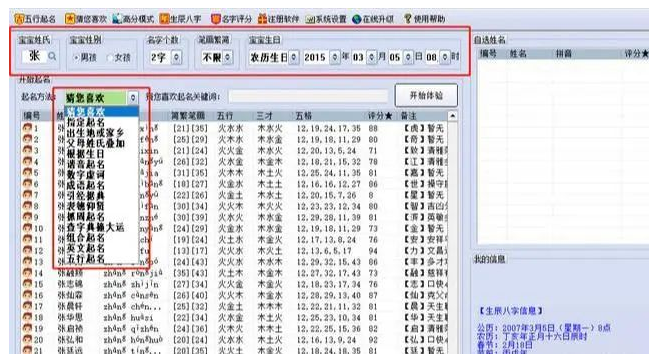Open the 农历生日 calendar type dropdown

tap(294, 57)
